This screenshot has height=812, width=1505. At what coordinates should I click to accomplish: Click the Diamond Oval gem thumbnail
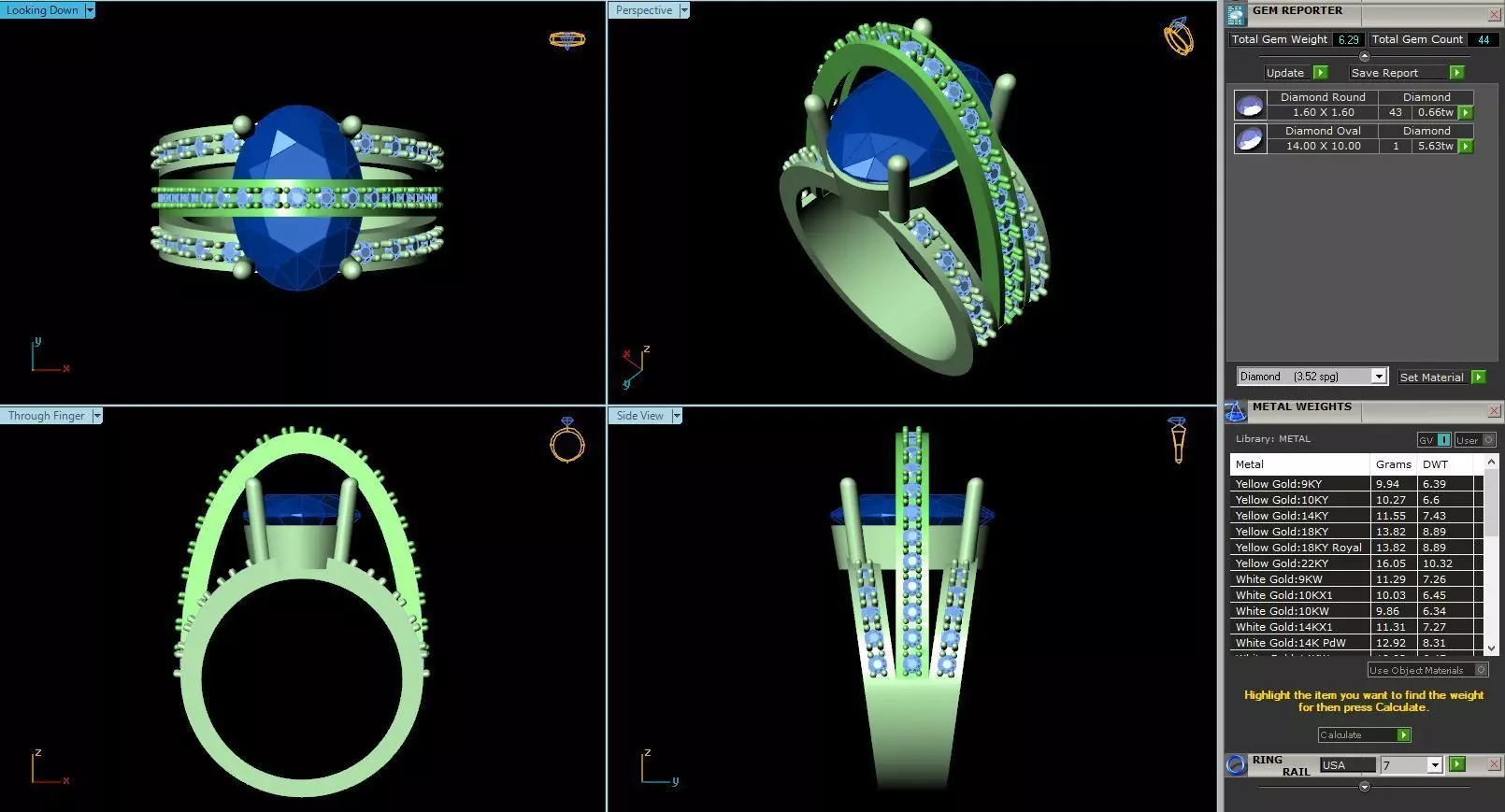(x=1250, y=139)
